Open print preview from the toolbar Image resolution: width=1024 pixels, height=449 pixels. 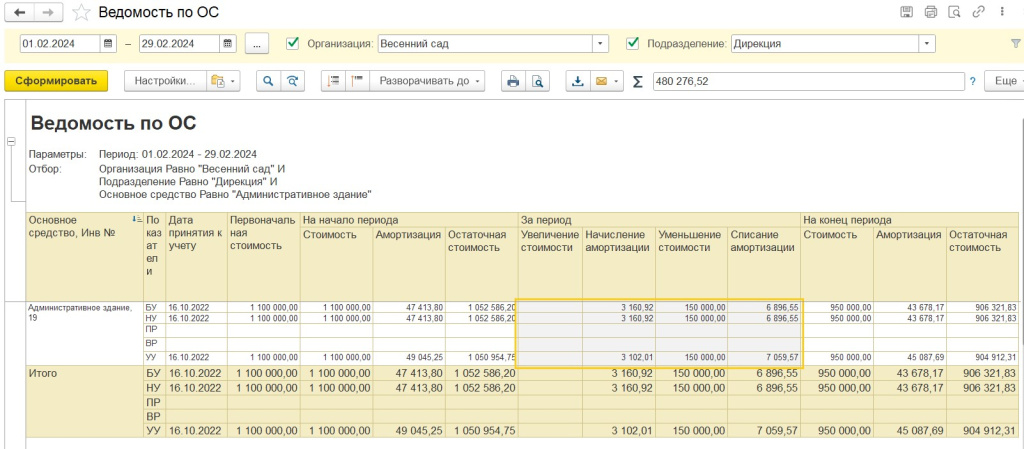point(537,81)
